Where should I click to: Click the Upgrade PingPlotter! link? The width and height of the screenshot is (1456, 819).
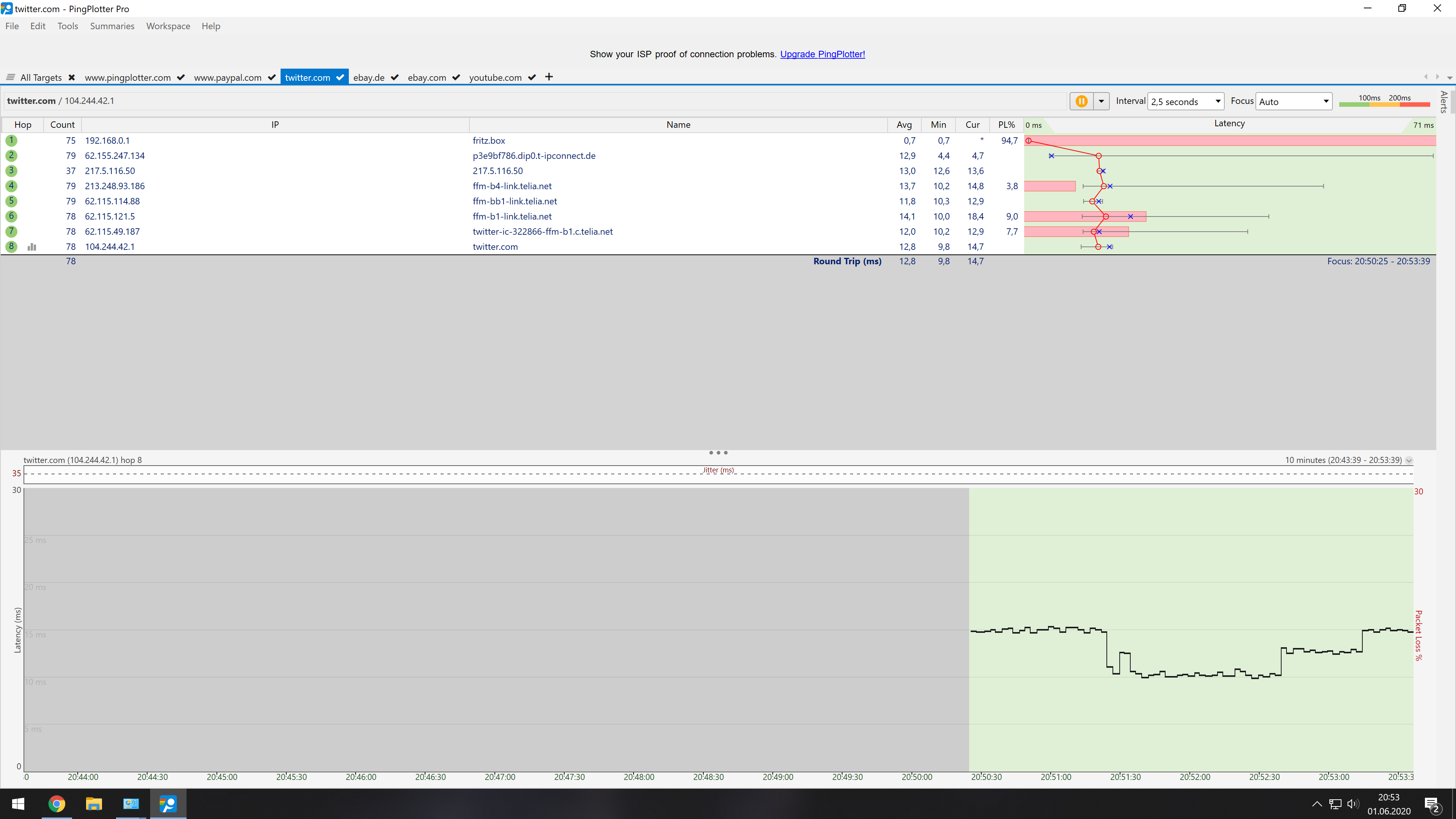click(822, 54)
